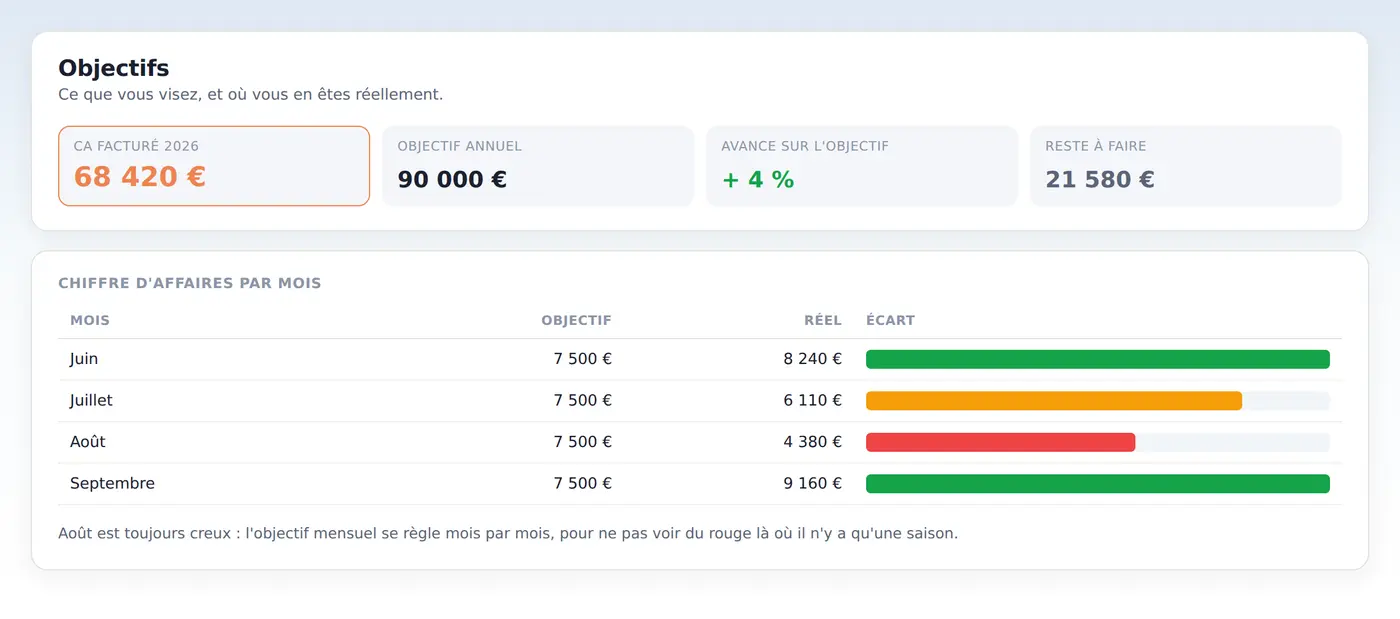Select the Reste à faire card
The width and height of the screenshot is (1400, 619).
(x=1186, y=166)
